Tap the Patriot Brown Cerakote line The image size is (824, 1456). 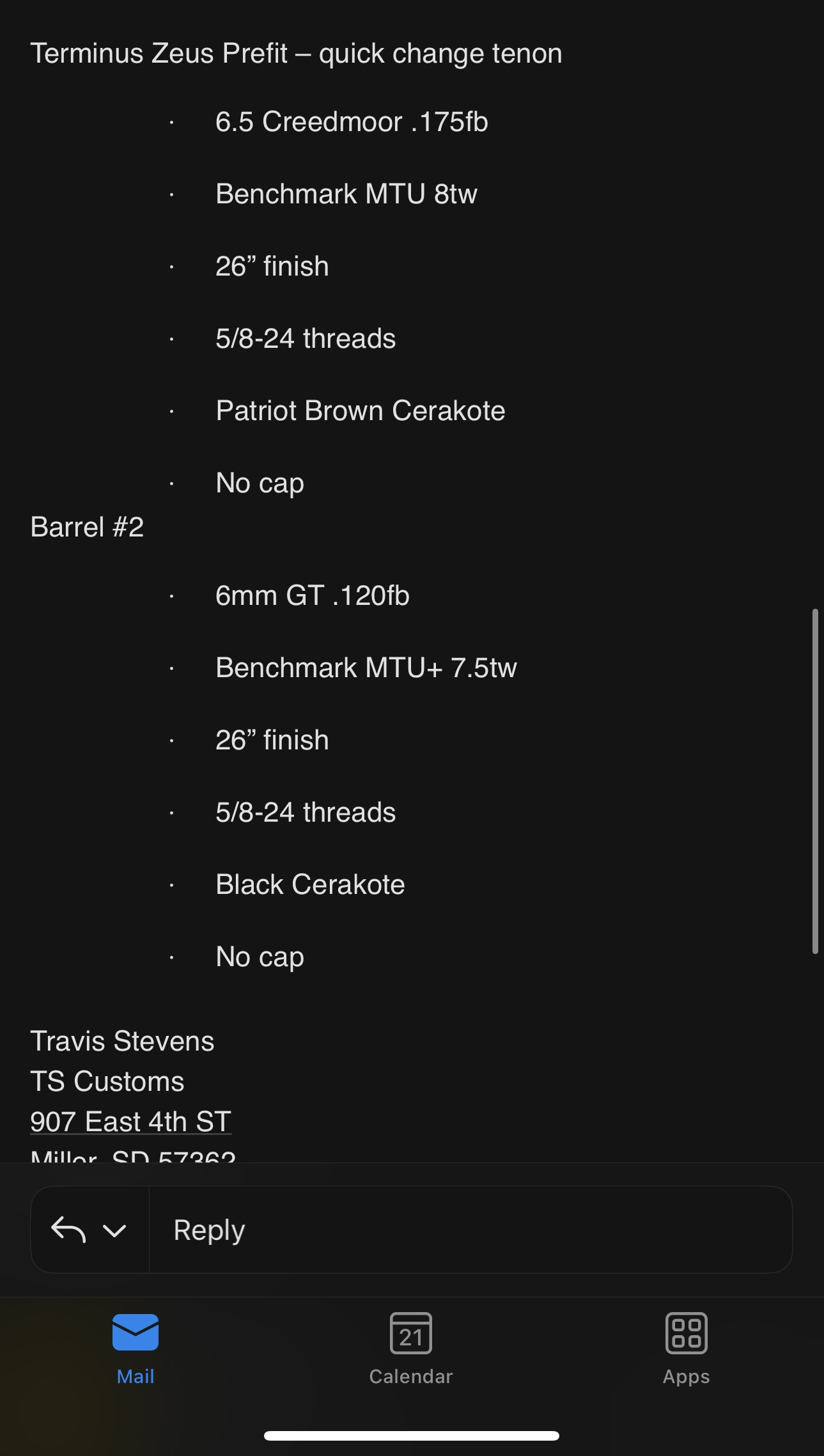click(361, 411)
